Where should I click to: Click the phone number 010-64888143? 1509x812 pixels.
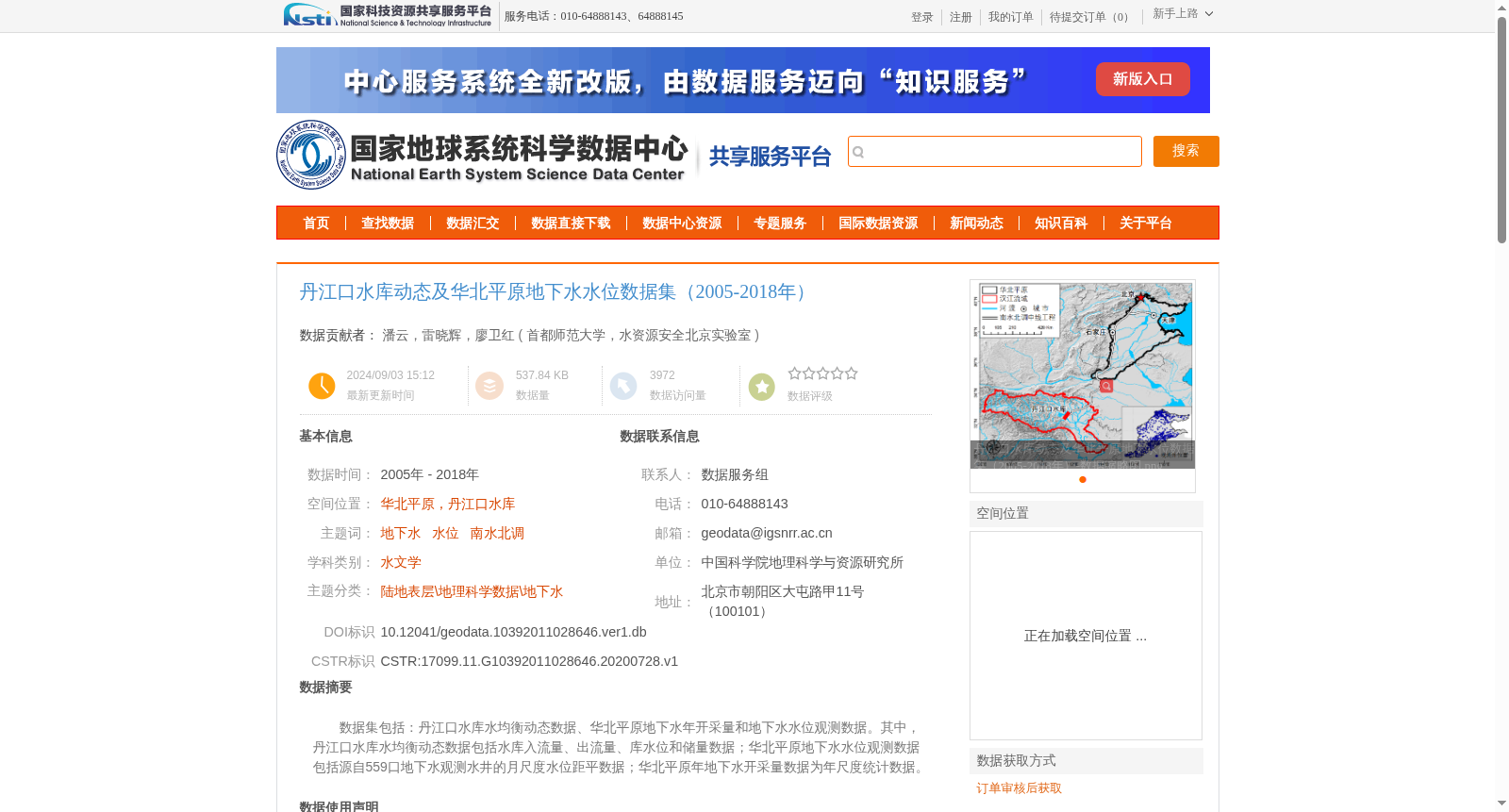[744, 505]
